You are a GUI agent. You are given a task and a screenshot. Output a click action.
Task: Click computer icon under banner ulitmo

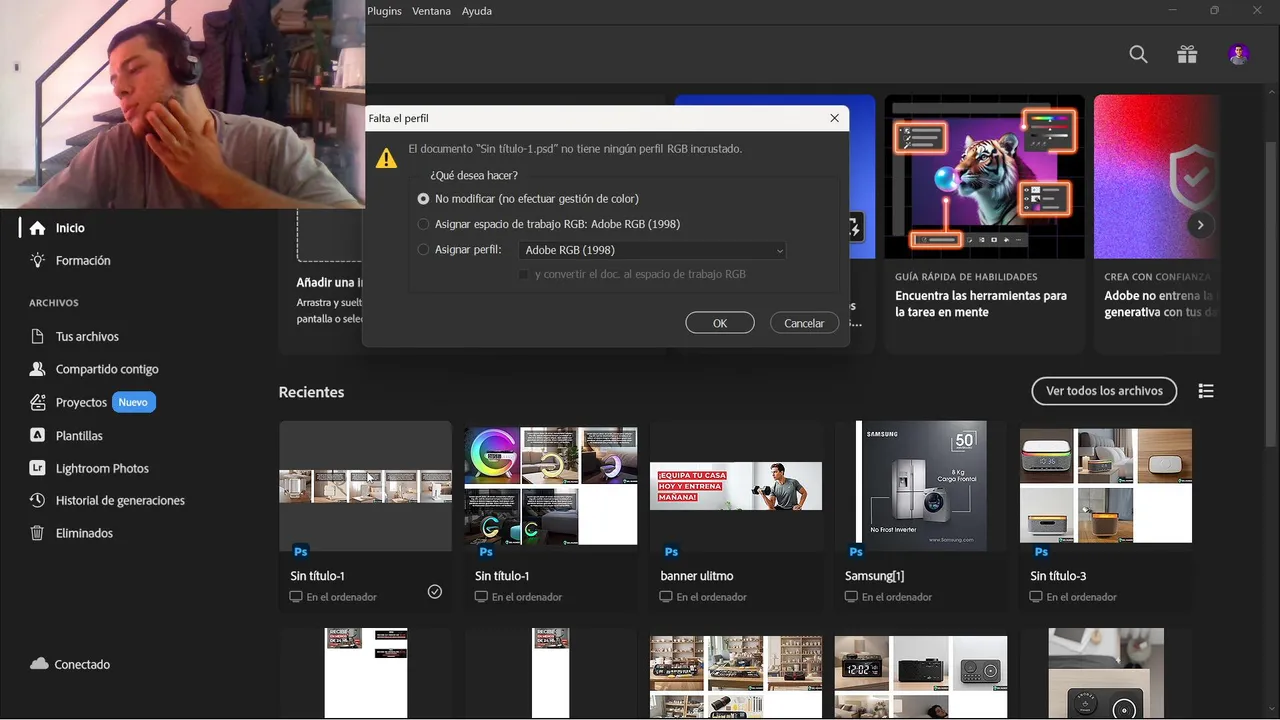667,597
